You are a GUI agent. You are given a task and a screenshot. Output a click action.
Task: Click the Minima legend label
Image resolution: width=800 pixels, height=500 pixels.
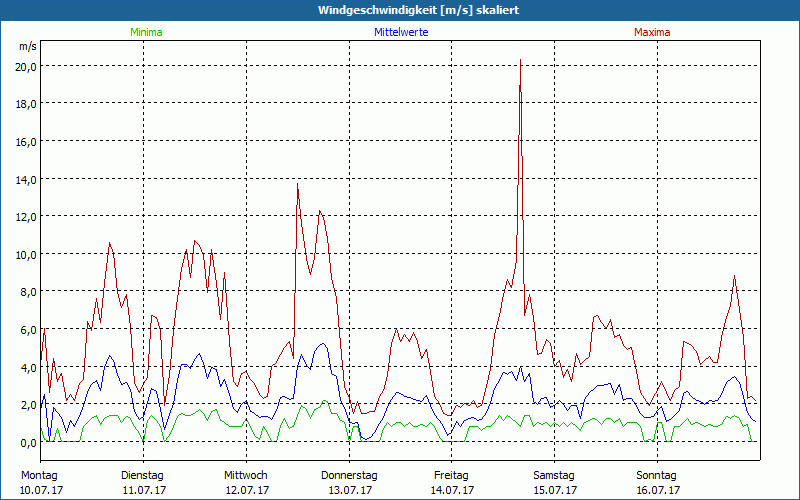[x=145, y=32]
